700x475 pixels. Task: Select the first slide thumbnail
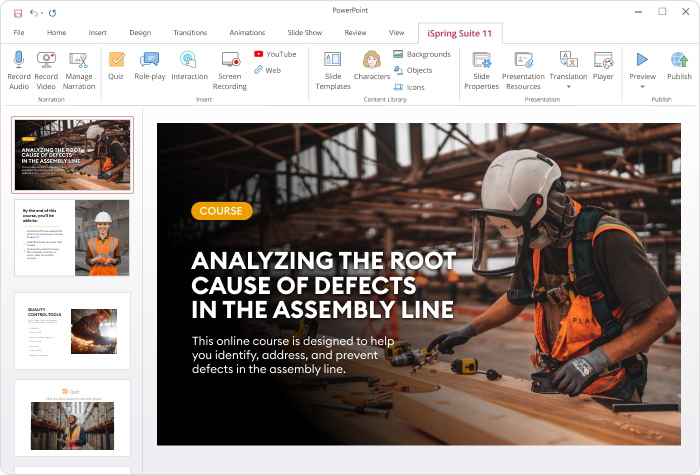tap(72, 155)
